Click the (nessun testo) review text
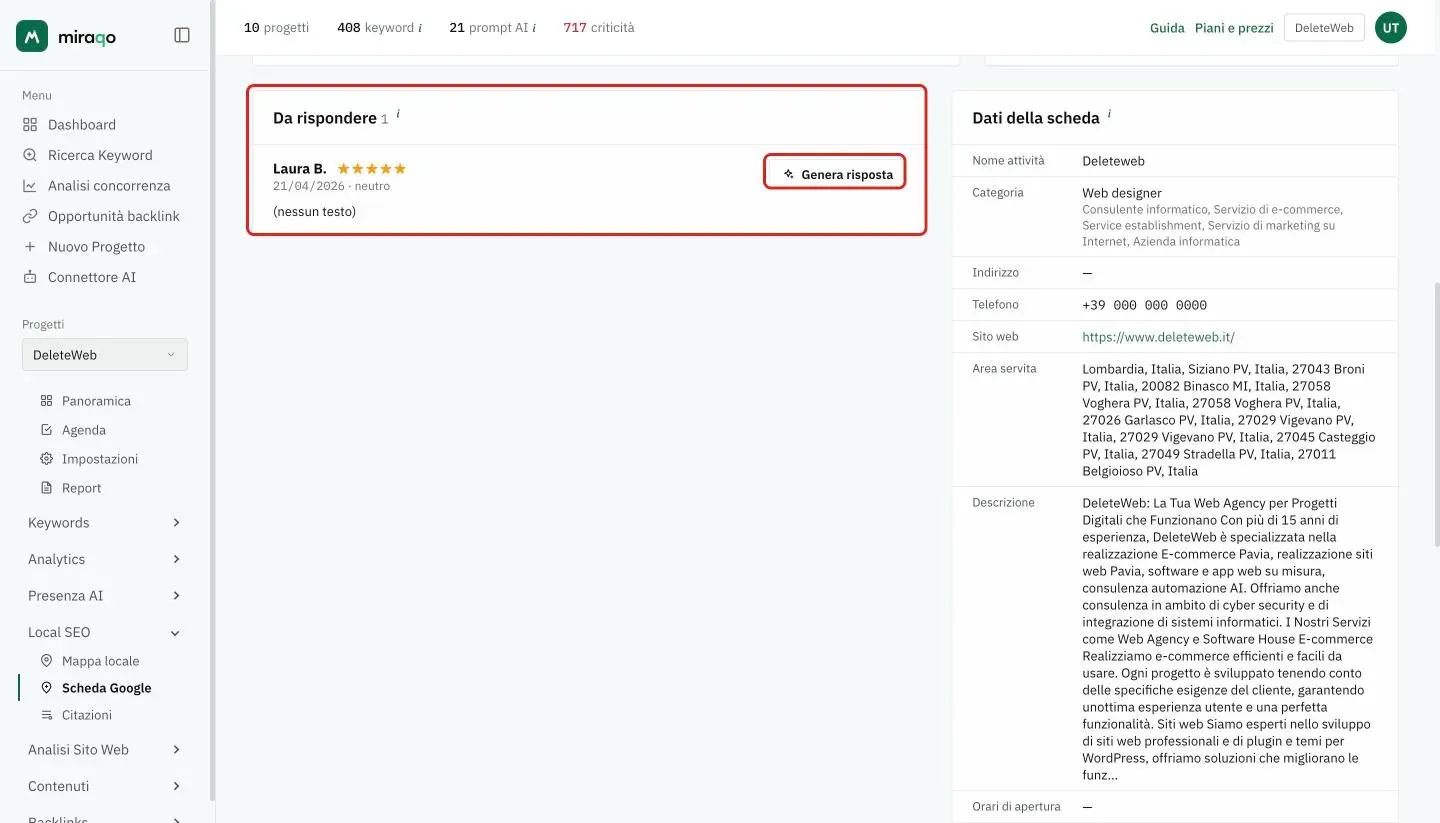The image size is (1440, 823). (x=314, y=212)
